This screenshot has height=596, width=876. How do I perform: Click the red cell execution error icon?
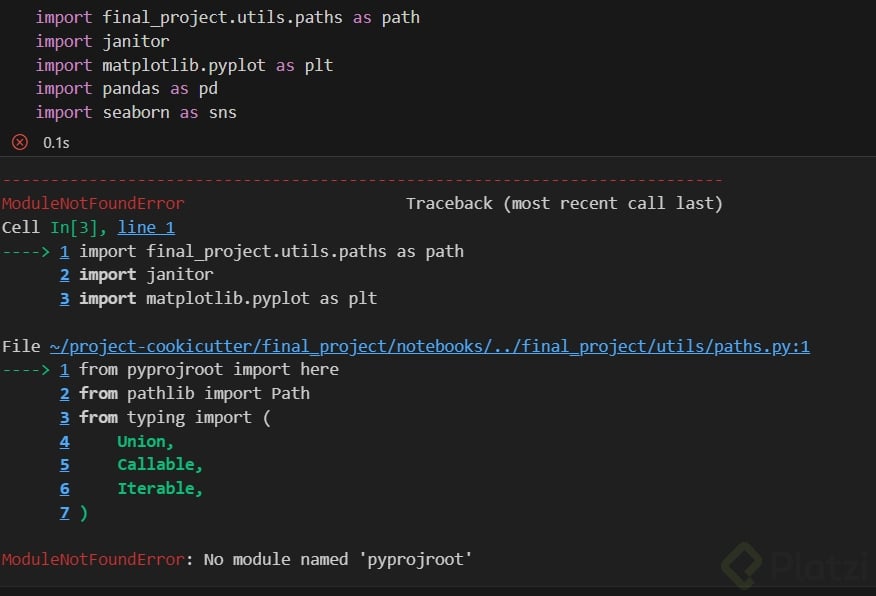19,142
